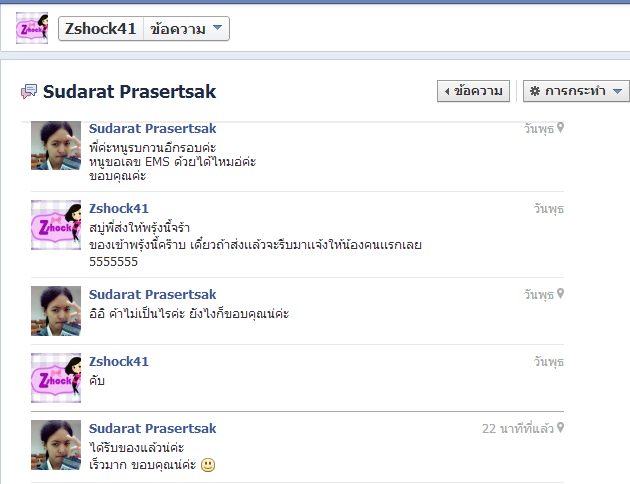The width and height of the screenshot is (630, 484).
Task: Click location pin icon on third message
Action: pyautogui.click(x=560, y=294)
